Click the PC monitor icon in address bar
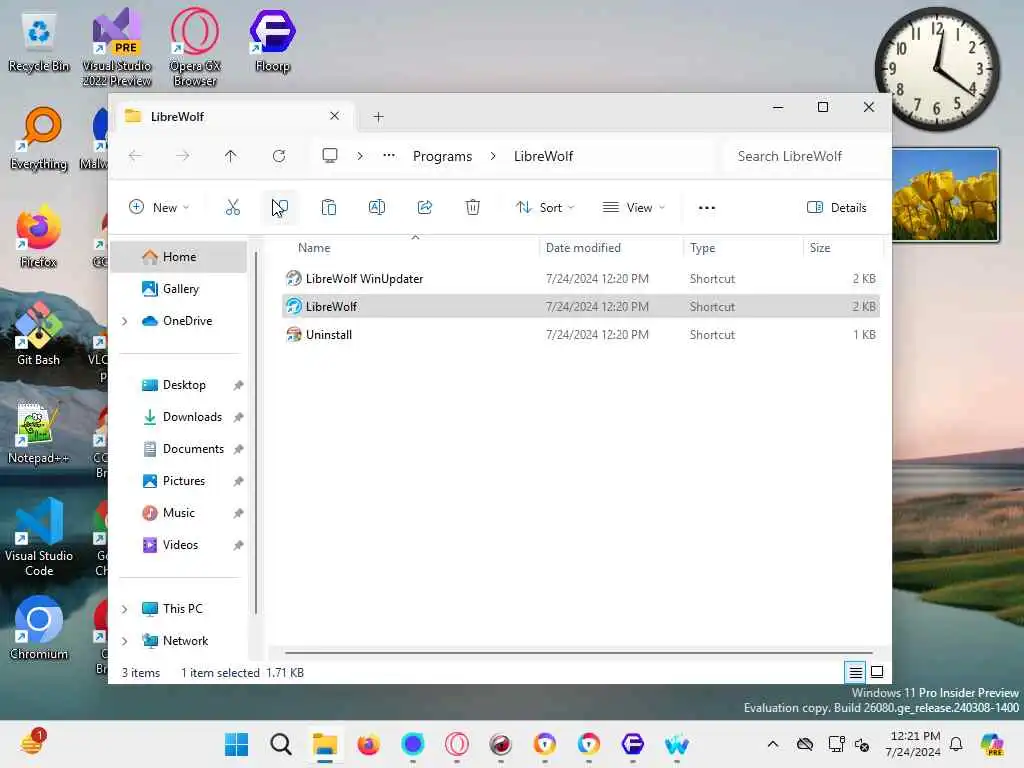This screenshot has width=1024, height=768. click(x=330, y=155)
